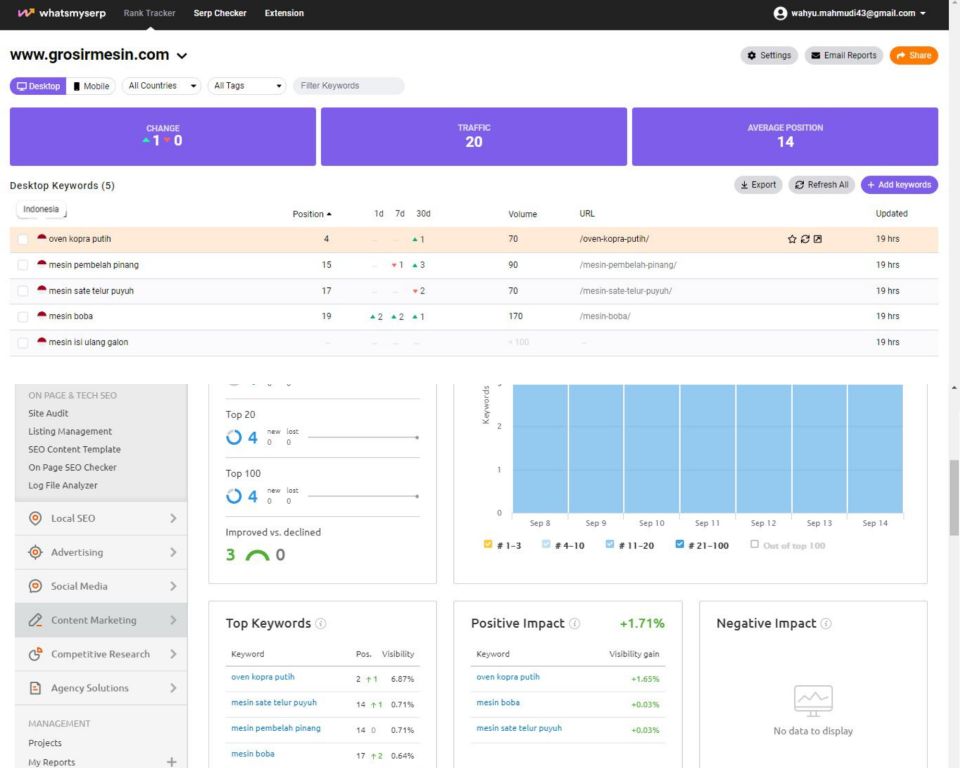
Task: Click the Social Media icon
Action: coord(36,586)
